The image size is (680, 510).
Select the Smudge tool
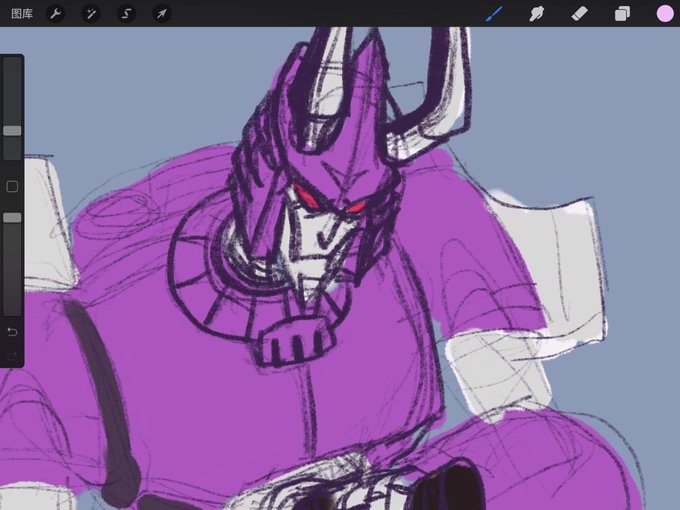click(x=536, y=14)
